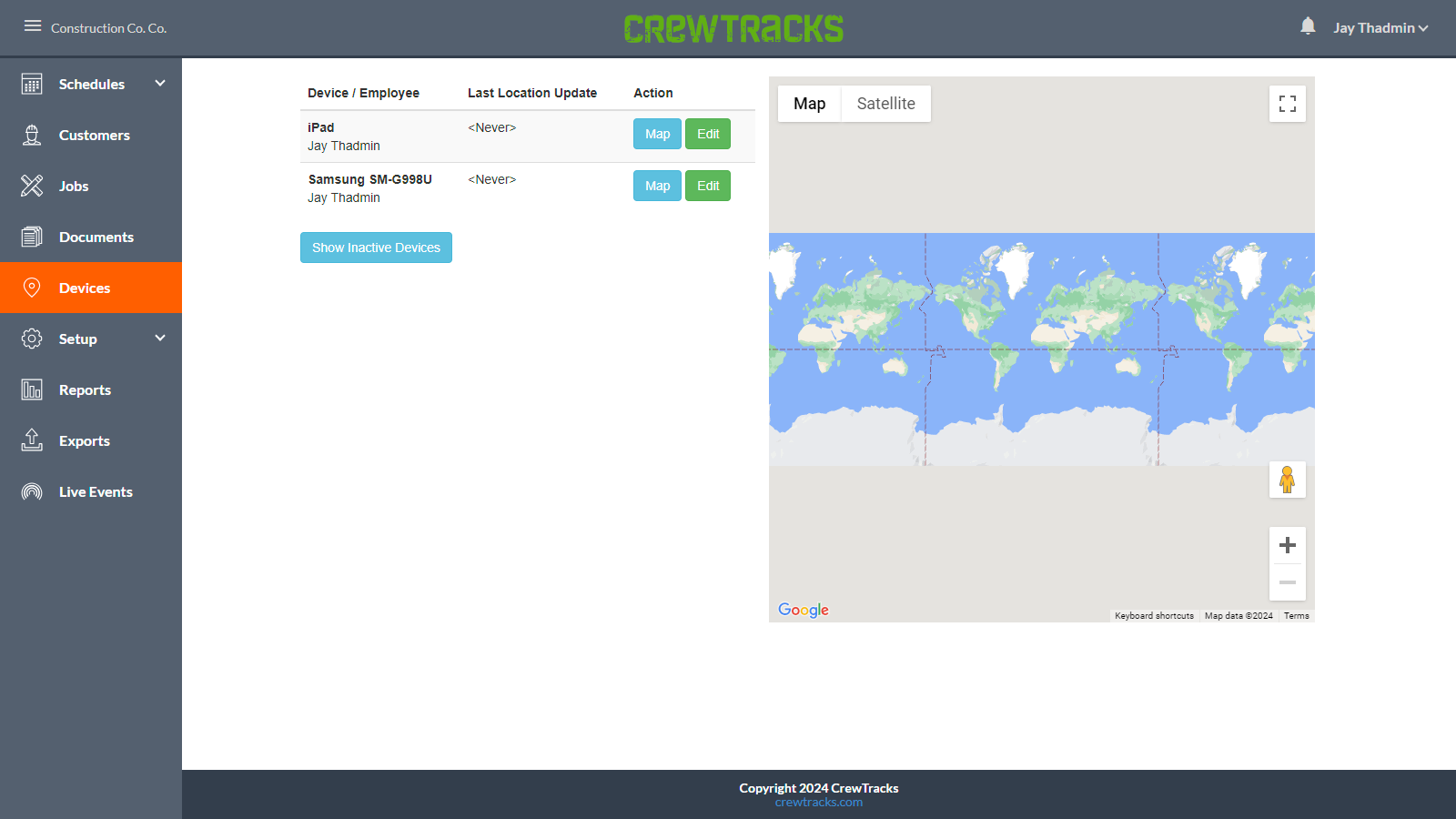Click the Jobs tools icon
The width and height of the screenshot is (1456, 819).
pos(32,186)
